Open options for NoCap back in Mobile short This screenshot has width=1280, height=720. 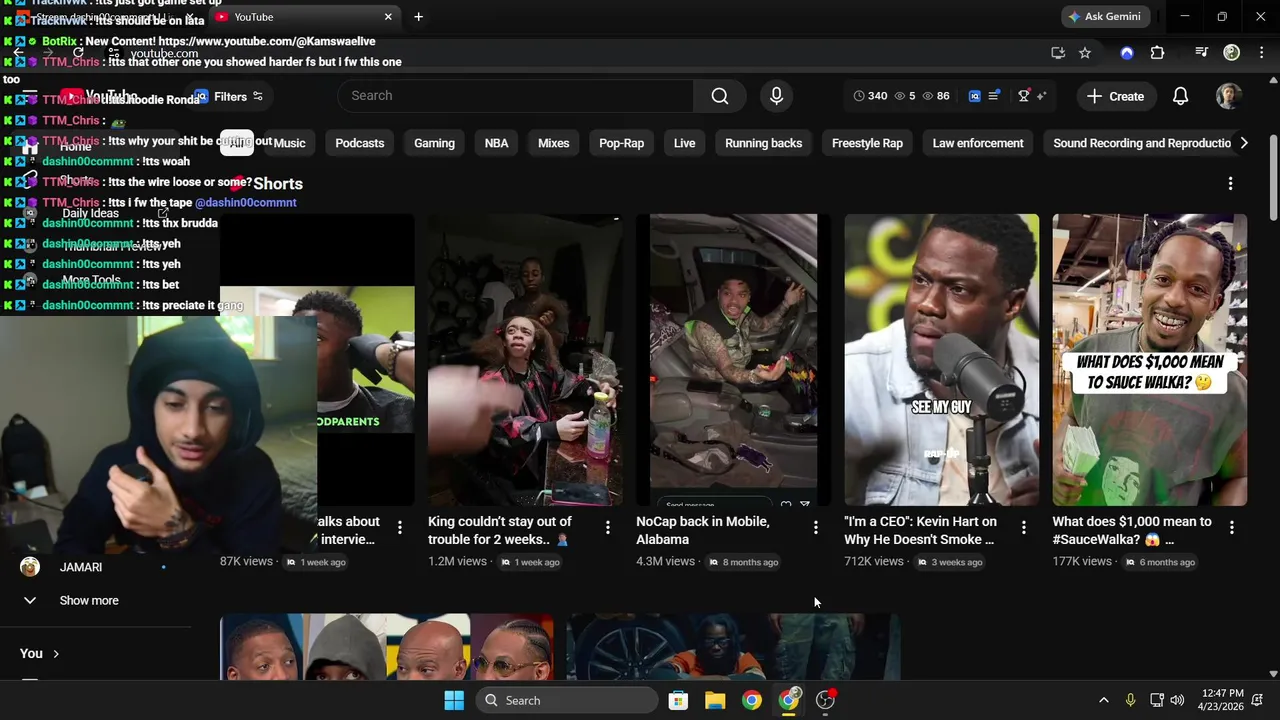click(815, 527)
